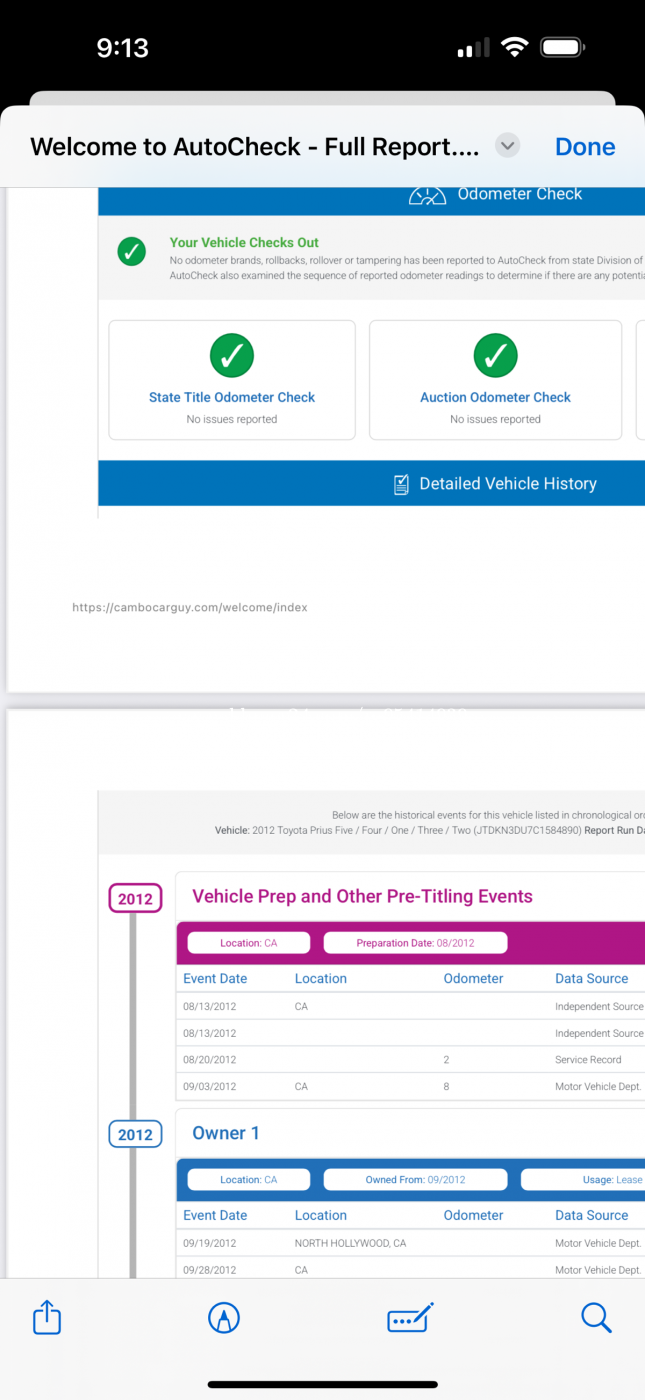
Task: Tap Auction Odometer Check checkmark
Action: pos(495,354)
